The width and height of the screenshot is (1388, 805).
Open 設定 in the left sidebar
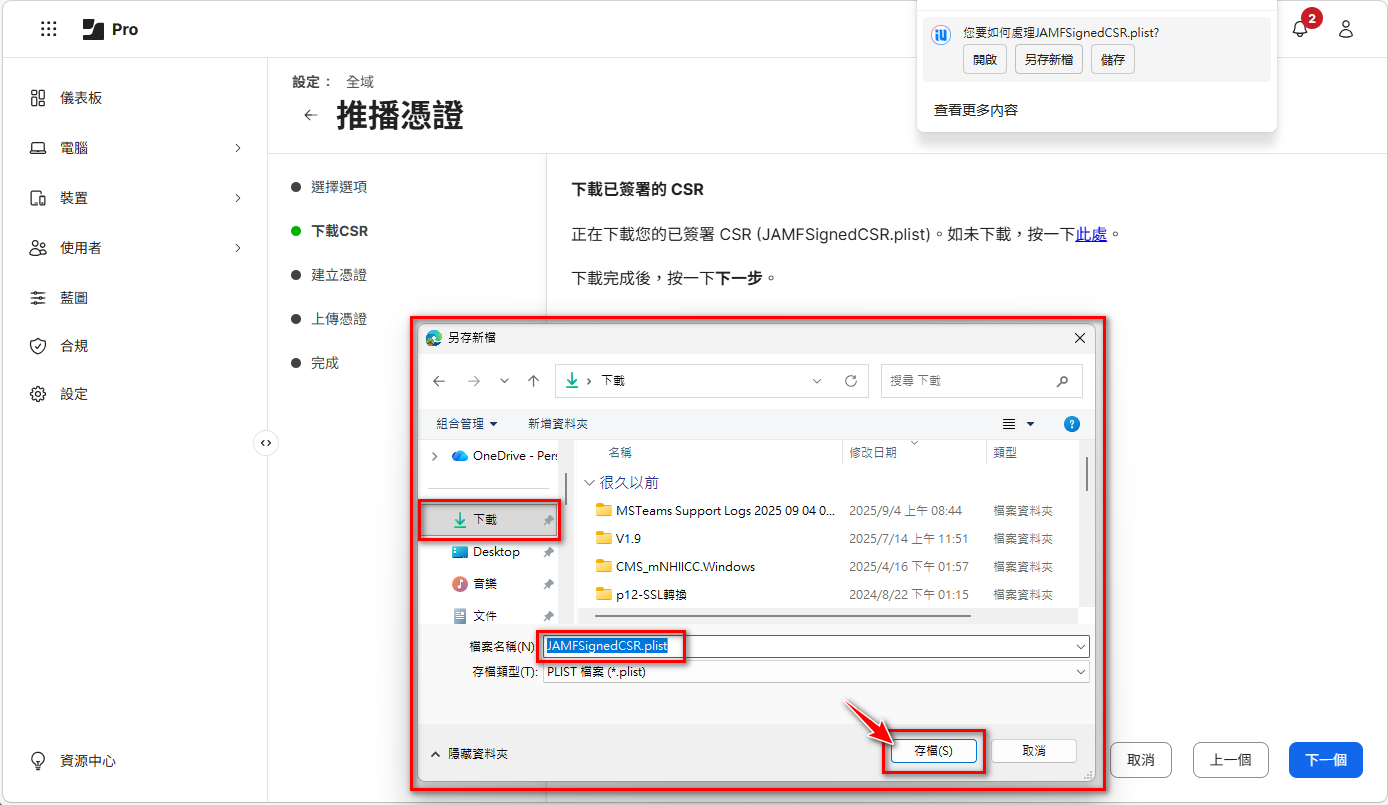pos(73,394)
